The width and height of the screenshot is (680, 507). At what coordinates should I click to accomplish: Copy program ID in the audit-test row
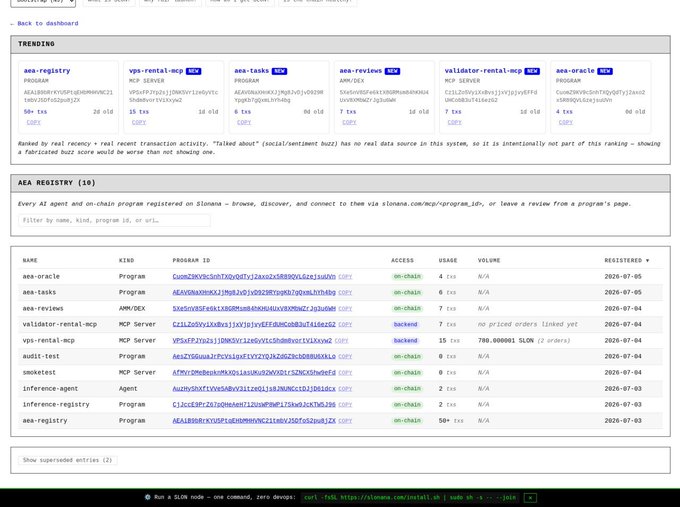click(x=345, y=357)
